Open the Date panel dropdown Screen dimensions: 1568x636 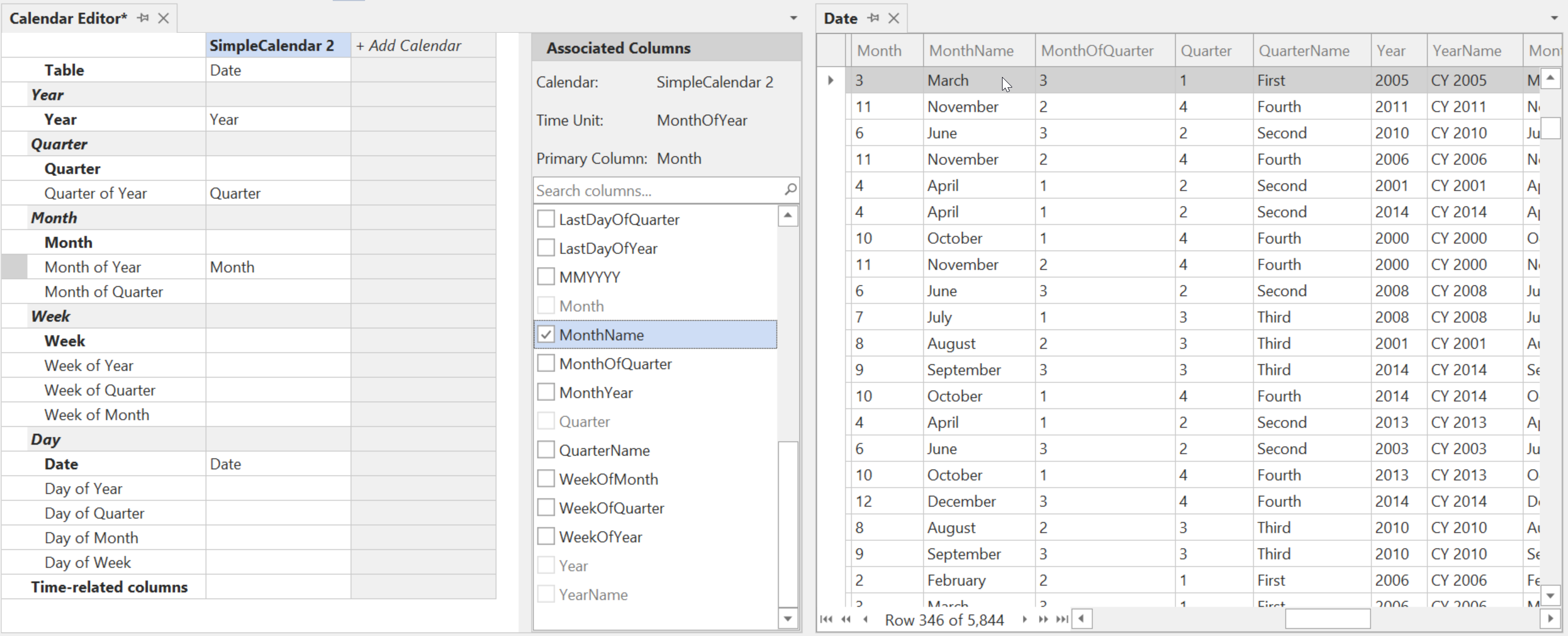click(x=1554, y=18)
